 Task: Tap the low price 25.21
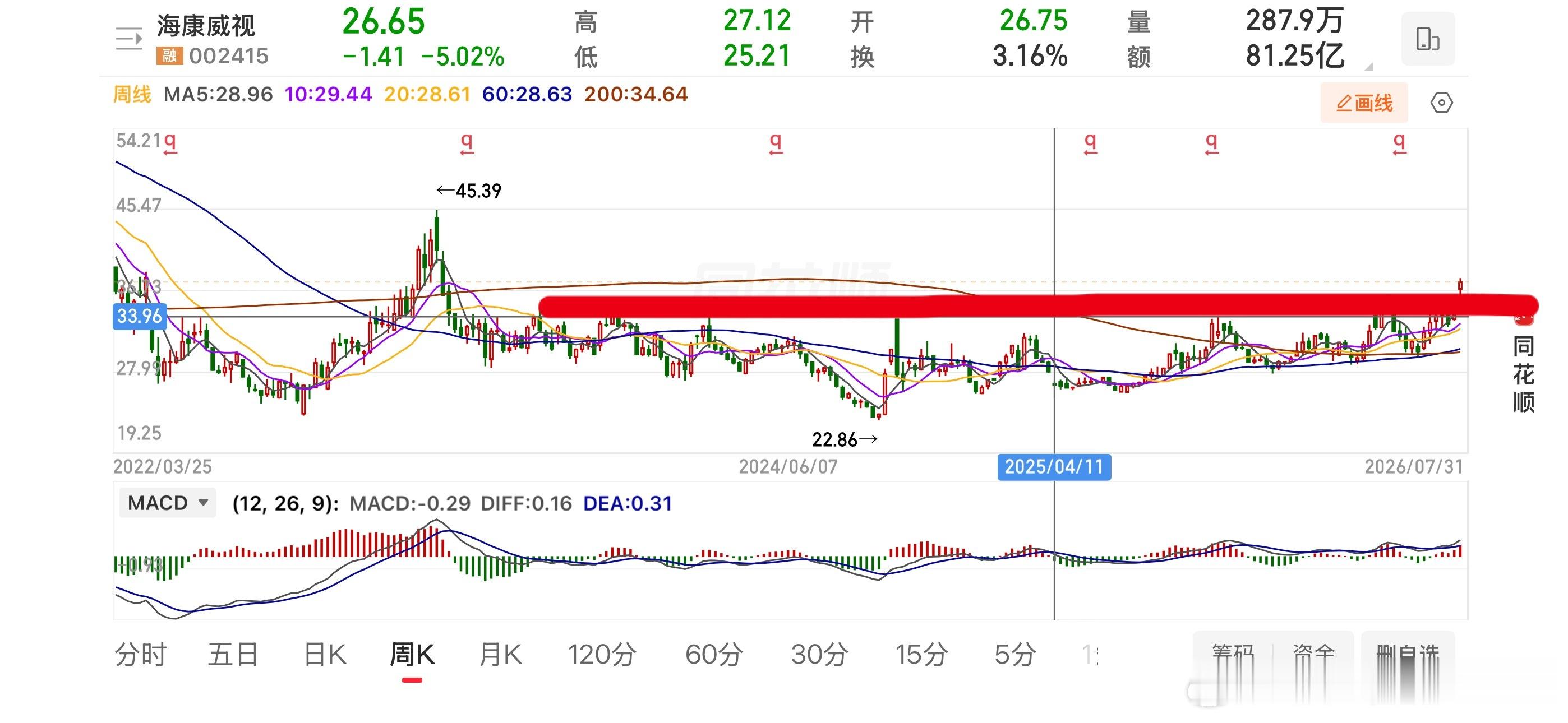point(757,56)
